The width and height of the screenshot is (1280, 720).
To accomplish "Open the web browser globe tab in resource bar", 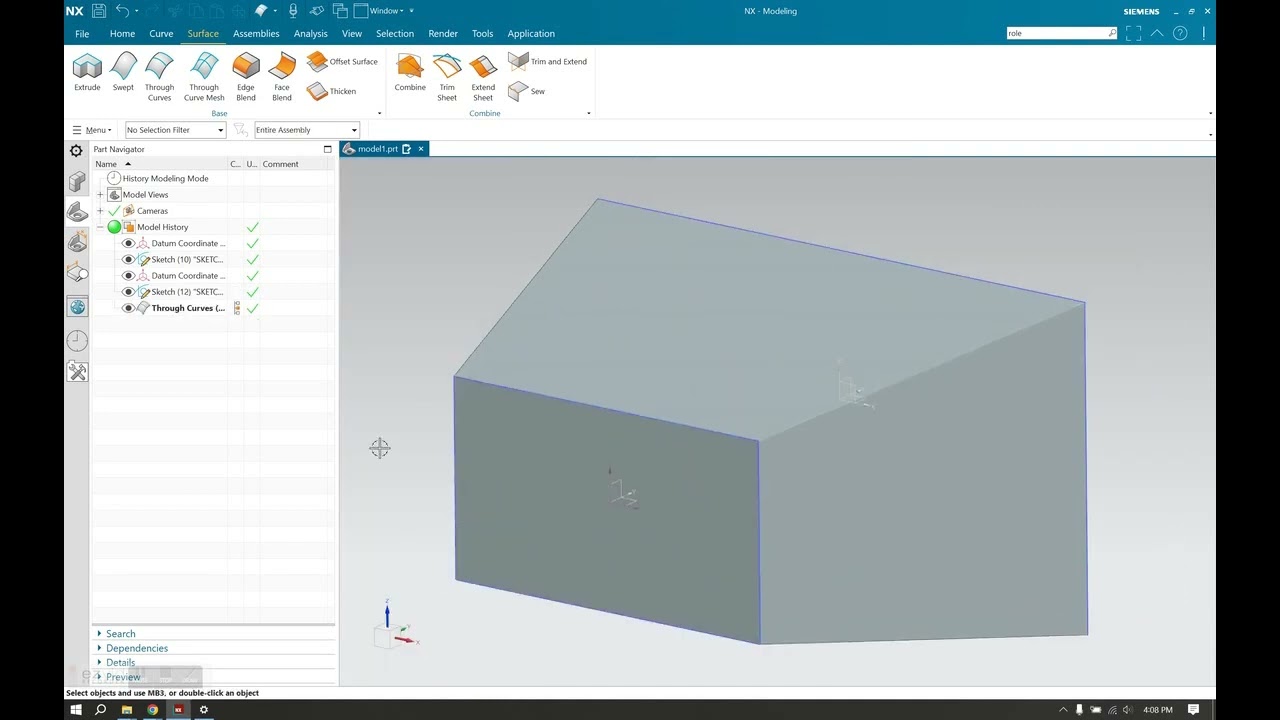I will point(77,307).
